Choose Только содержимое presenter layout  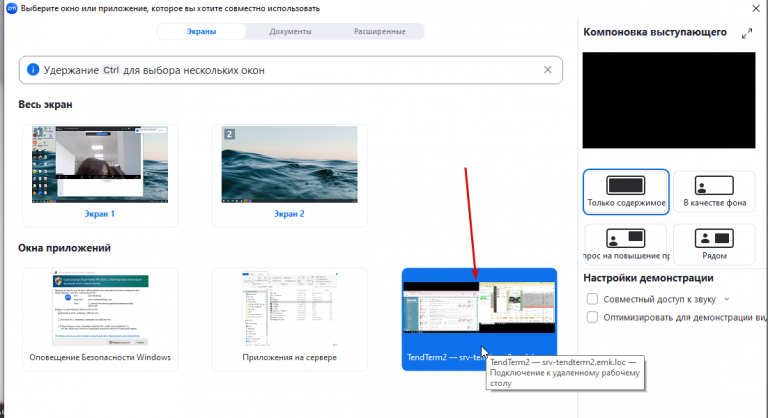626,192
